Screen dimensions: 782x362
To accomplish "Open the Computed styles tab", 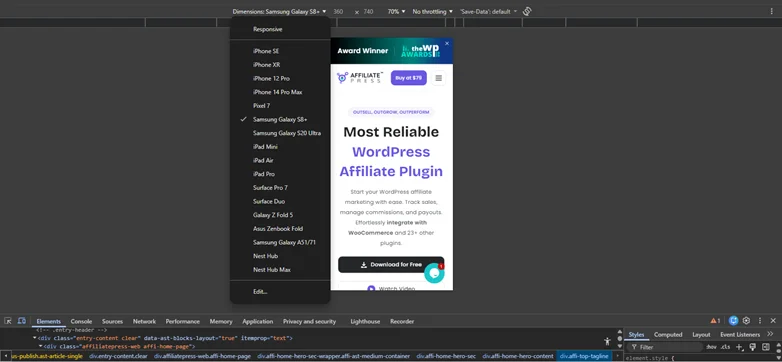I will pos(668,335).
